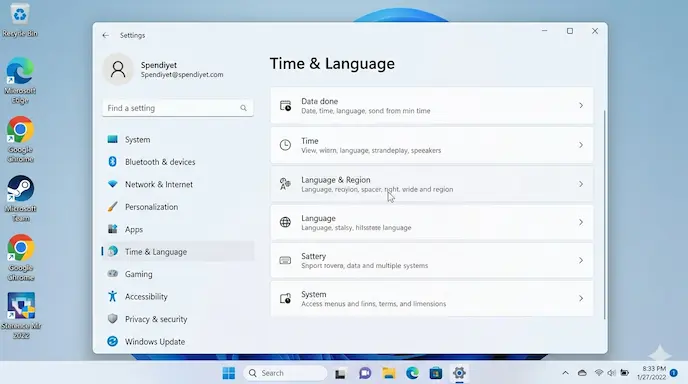
Task: Click the clock icon on Time card
Action: [x=285, y=145]
